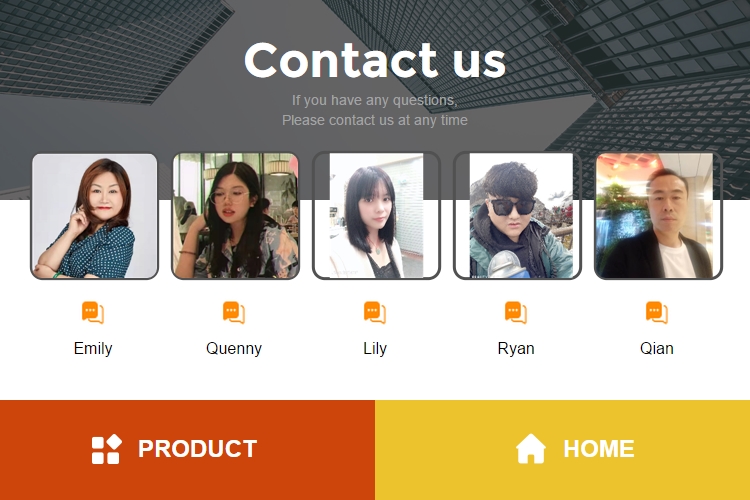The height and width of the screenshot is (500, 750).
Task: Open chat icon above Quenny
Action: pos(234,312)
